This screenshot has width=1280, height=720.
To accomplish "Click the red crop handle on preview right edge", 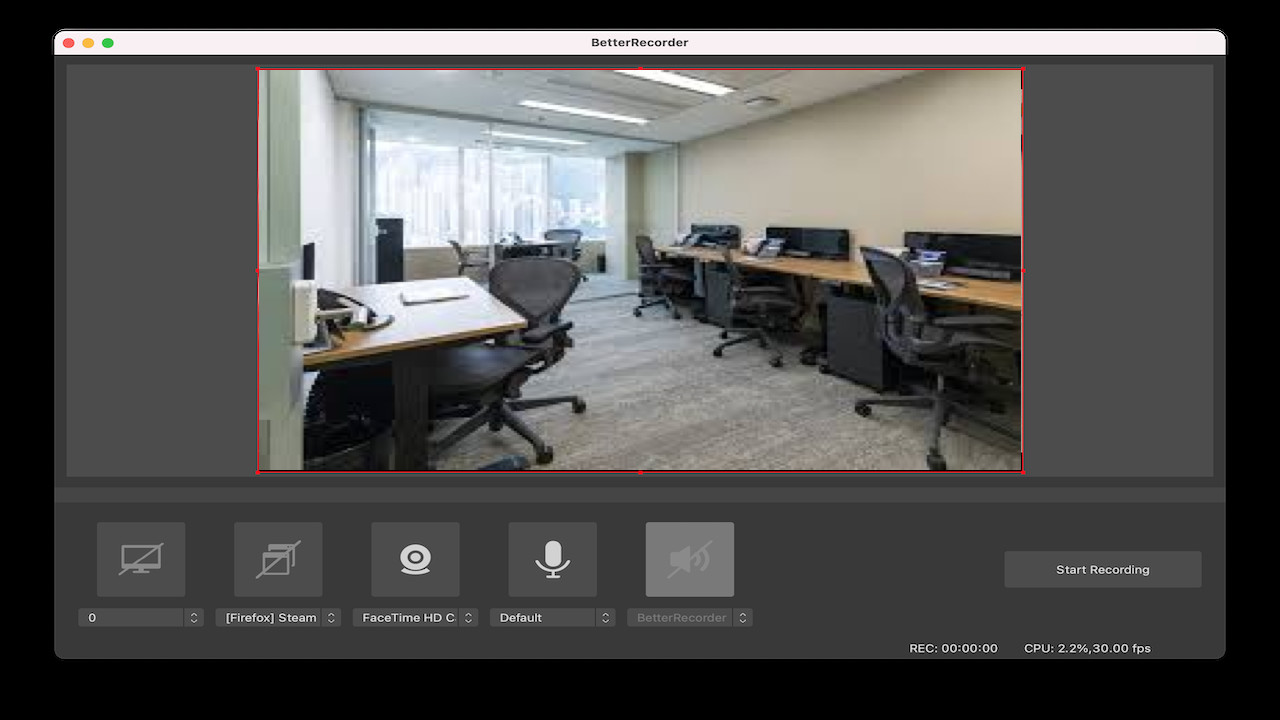I will [x=1022, y=270].
